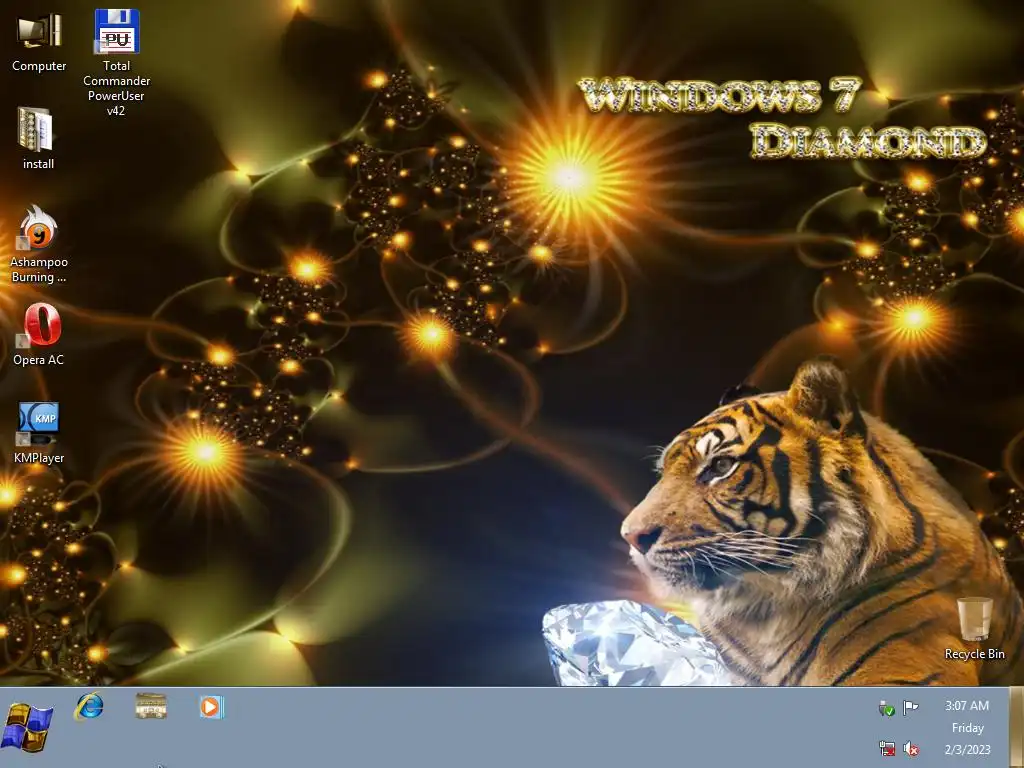Image resolution: width=1024 pixels, height=768 pixels.
Task: Open the pinned taskbar item beside Internet Explorer
Action: coord(151,707)
